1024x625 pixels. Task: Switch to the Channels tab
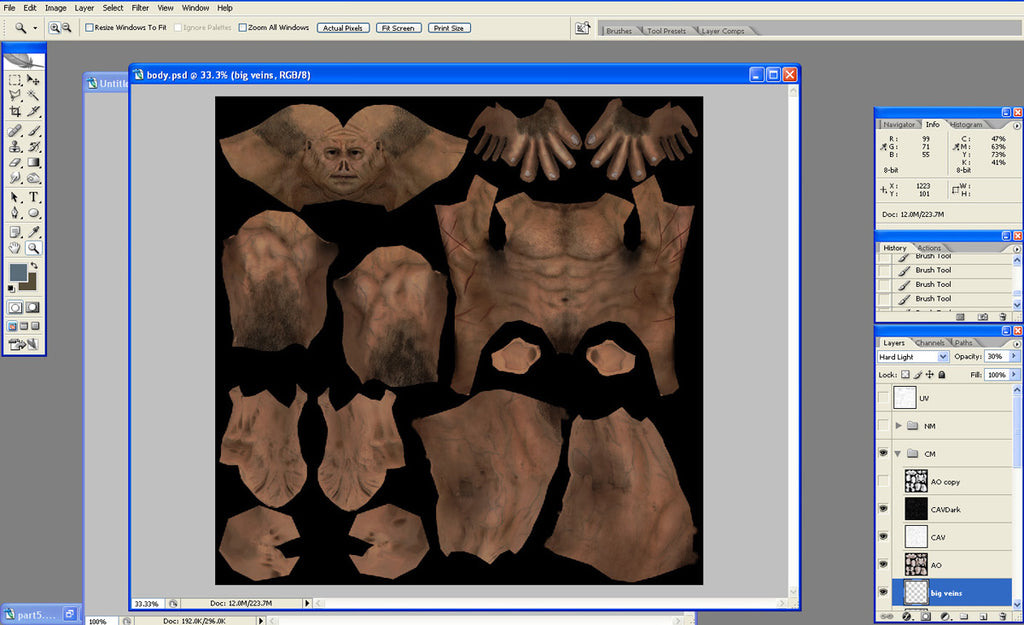point(929,343)
